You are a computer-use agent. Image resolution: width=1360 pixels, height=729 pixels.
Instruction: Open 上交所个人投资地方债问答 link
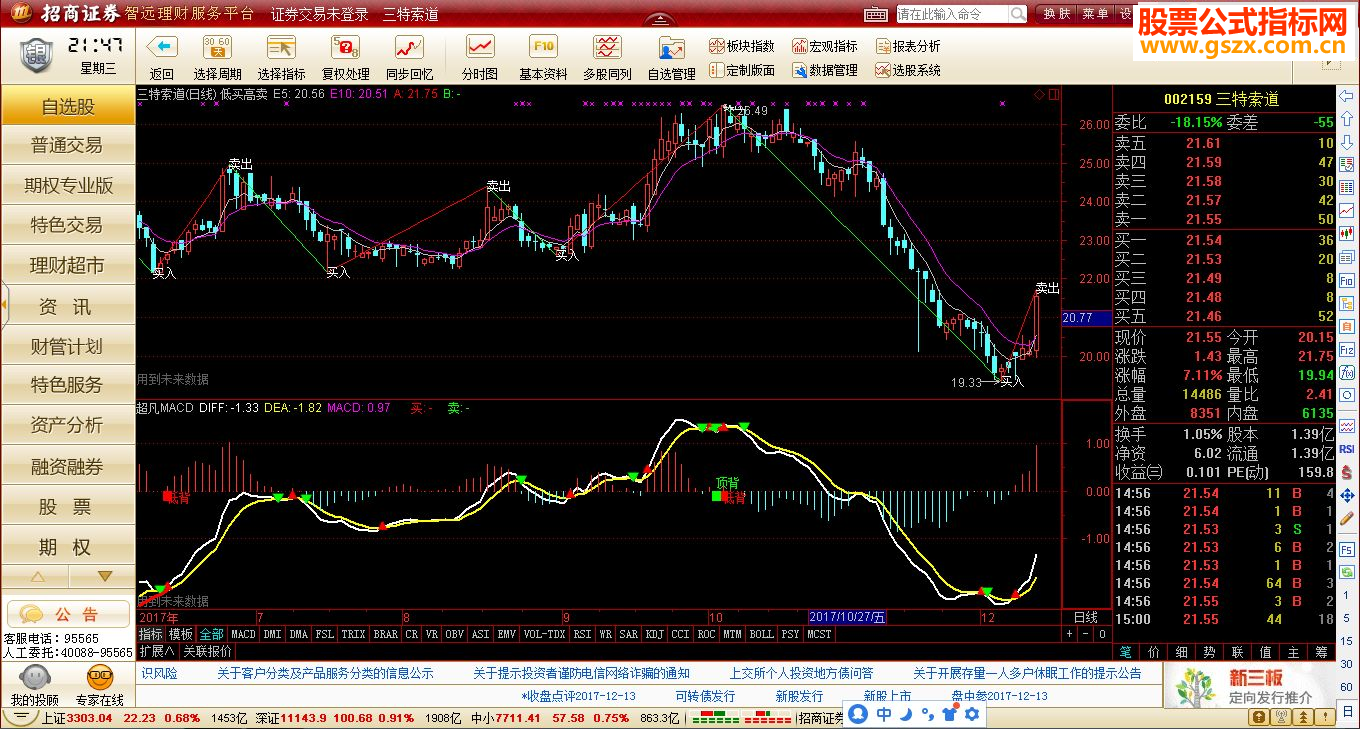point(801,673)
